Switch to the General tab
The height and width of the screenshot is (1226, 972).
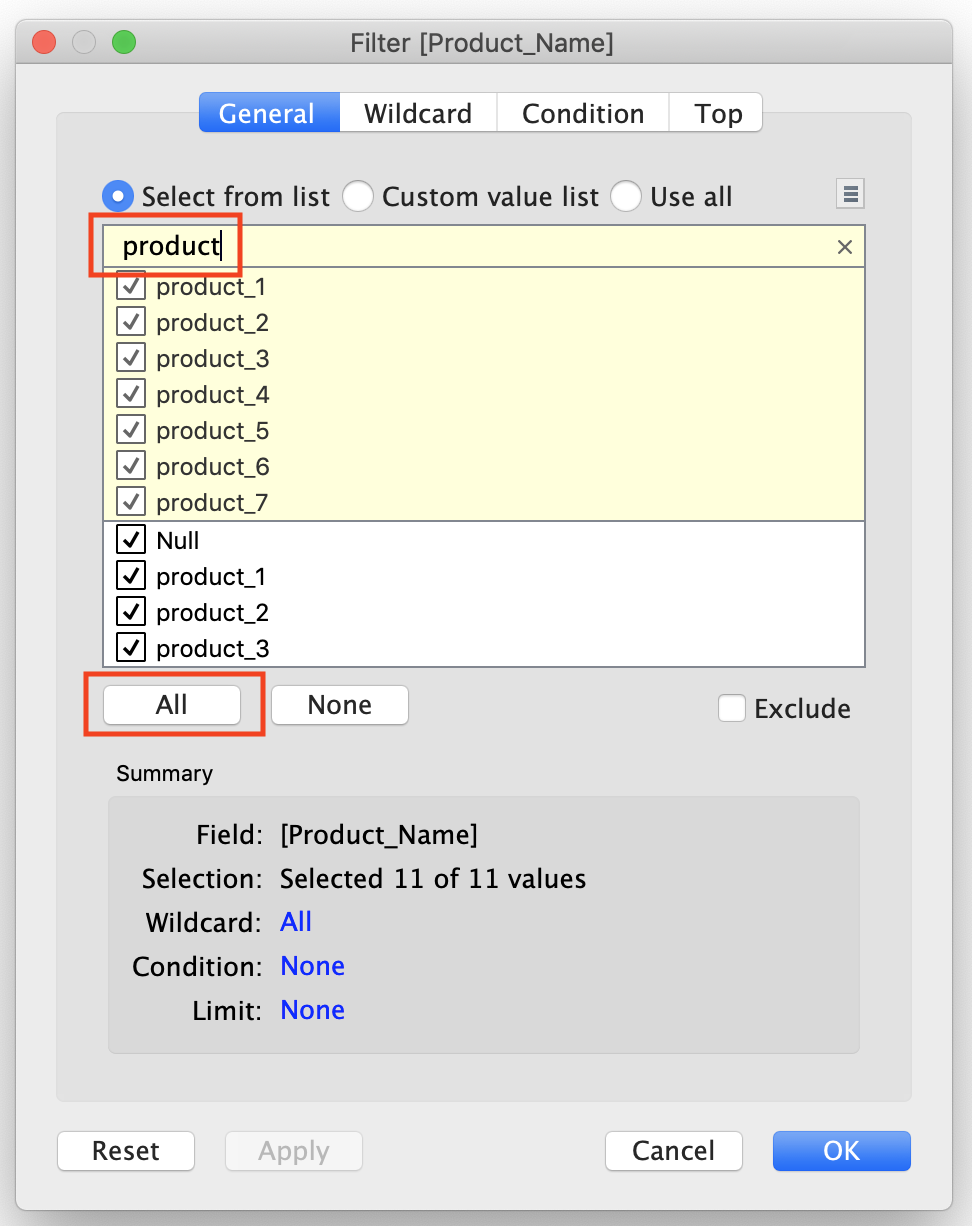click(268, 113)
